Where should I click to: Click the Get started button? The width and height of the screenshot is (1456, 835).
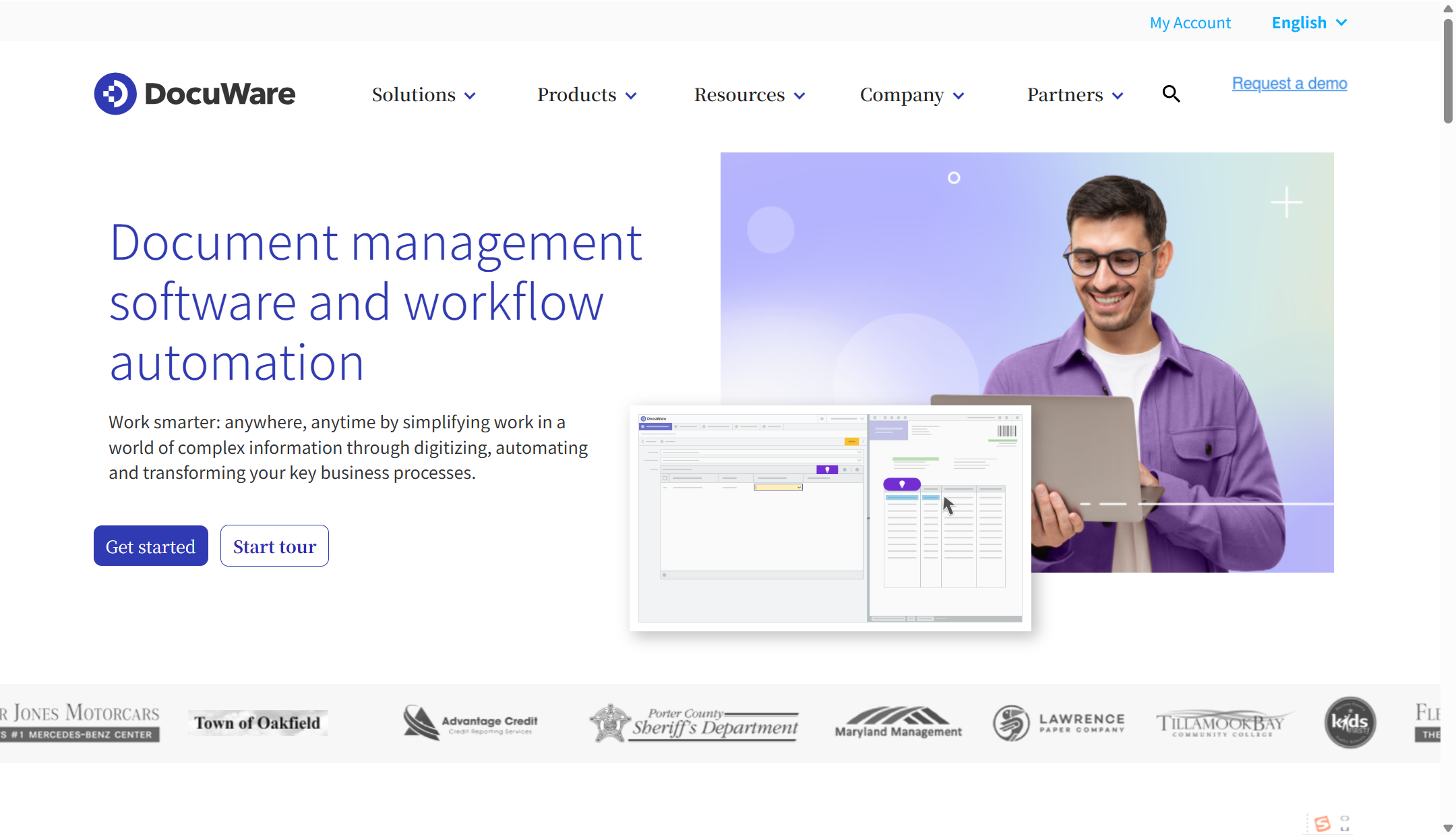pos(150,546)
